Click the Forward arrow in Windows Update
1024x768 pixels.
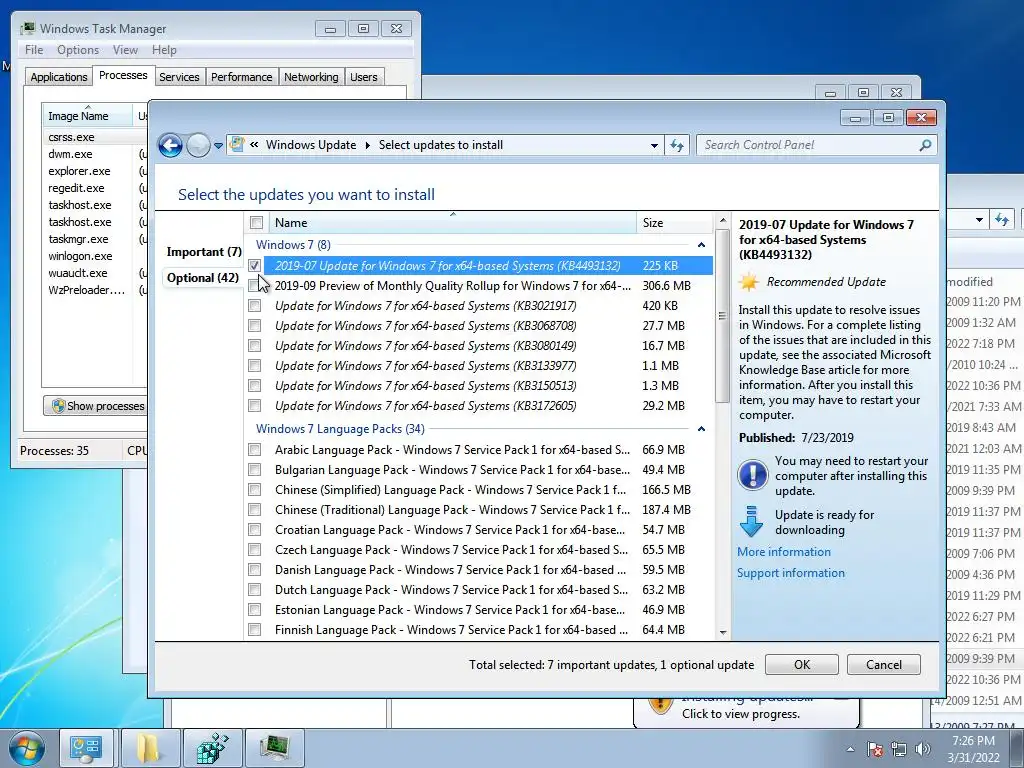coord(198,145)
